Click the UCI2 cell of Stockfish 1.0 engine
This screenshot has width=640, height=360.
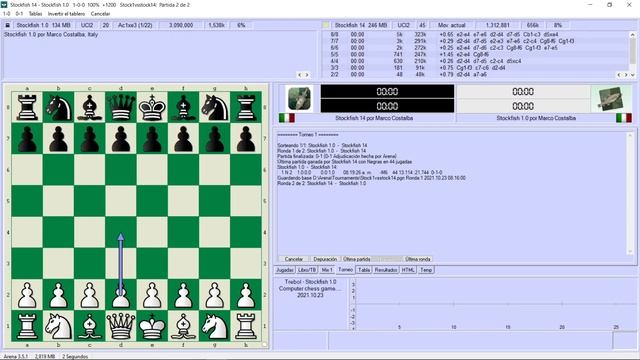click(87, 25)
